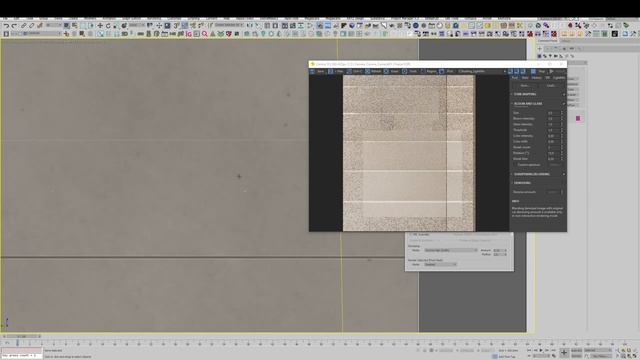Activate the Select Object tool
Viewport: 640px width, 360px height.
click(66, 25)
